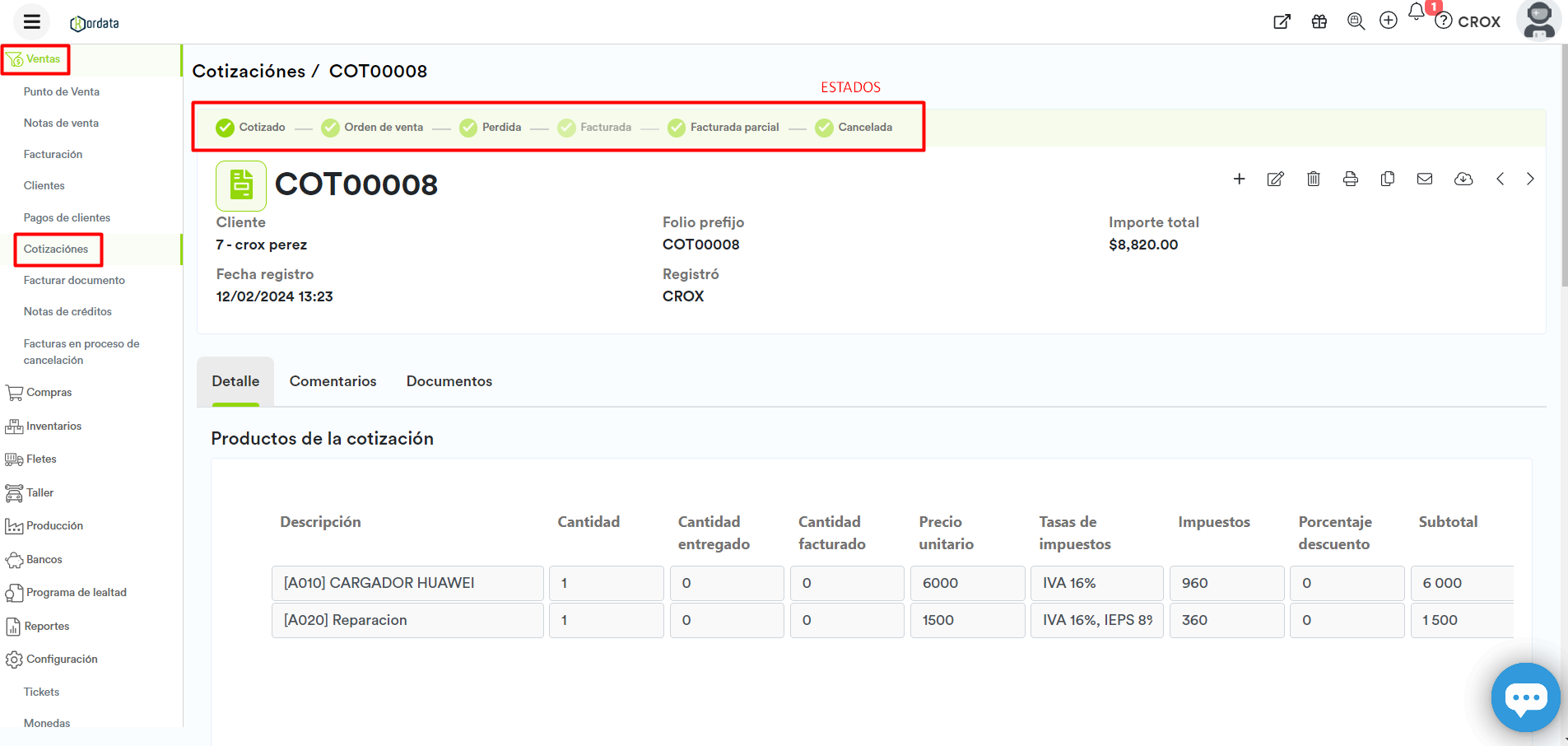Click the edit pencil icon for COT00008

(1275, 180)
